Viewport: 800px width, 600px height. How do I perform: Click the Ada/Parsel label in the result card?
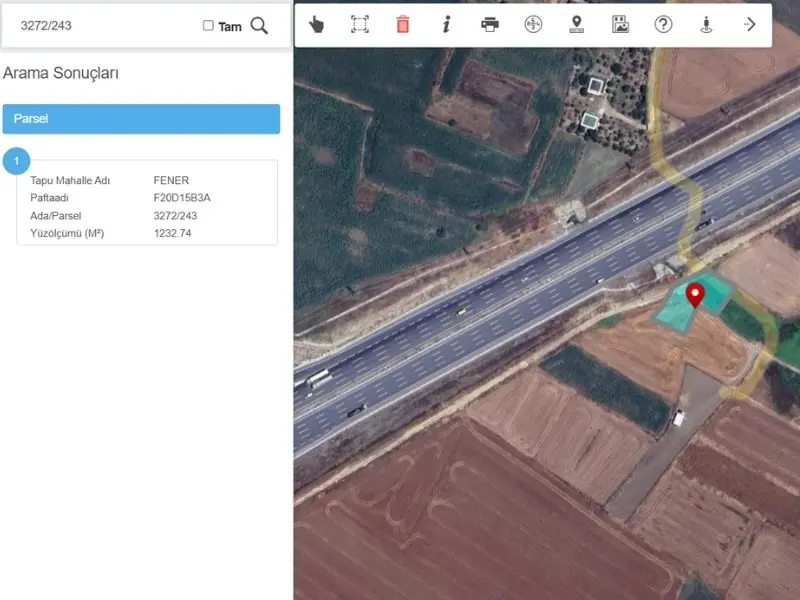coord(56,216)
